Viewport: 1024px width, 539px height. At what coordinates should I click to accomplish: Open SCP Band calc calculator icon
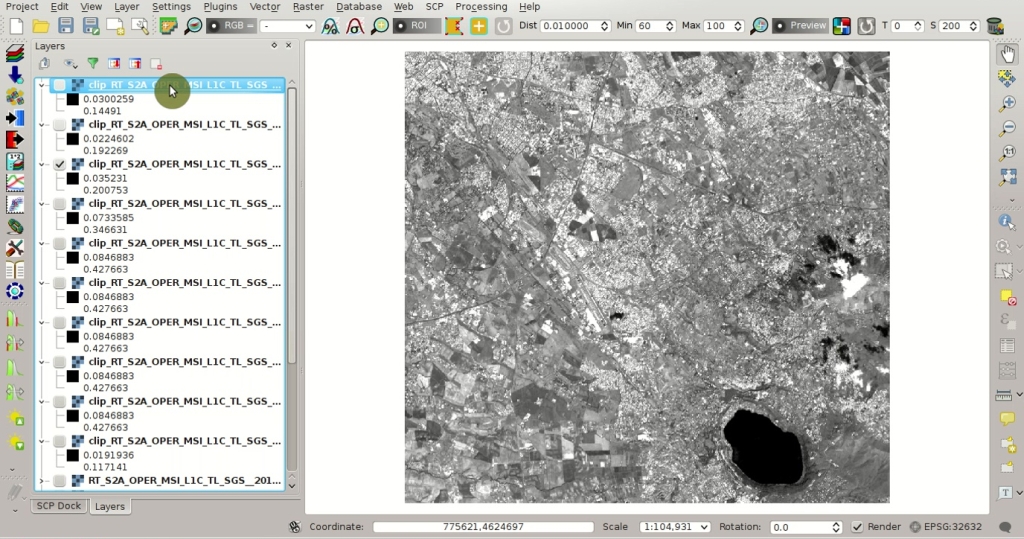click(x=15, y=161)
